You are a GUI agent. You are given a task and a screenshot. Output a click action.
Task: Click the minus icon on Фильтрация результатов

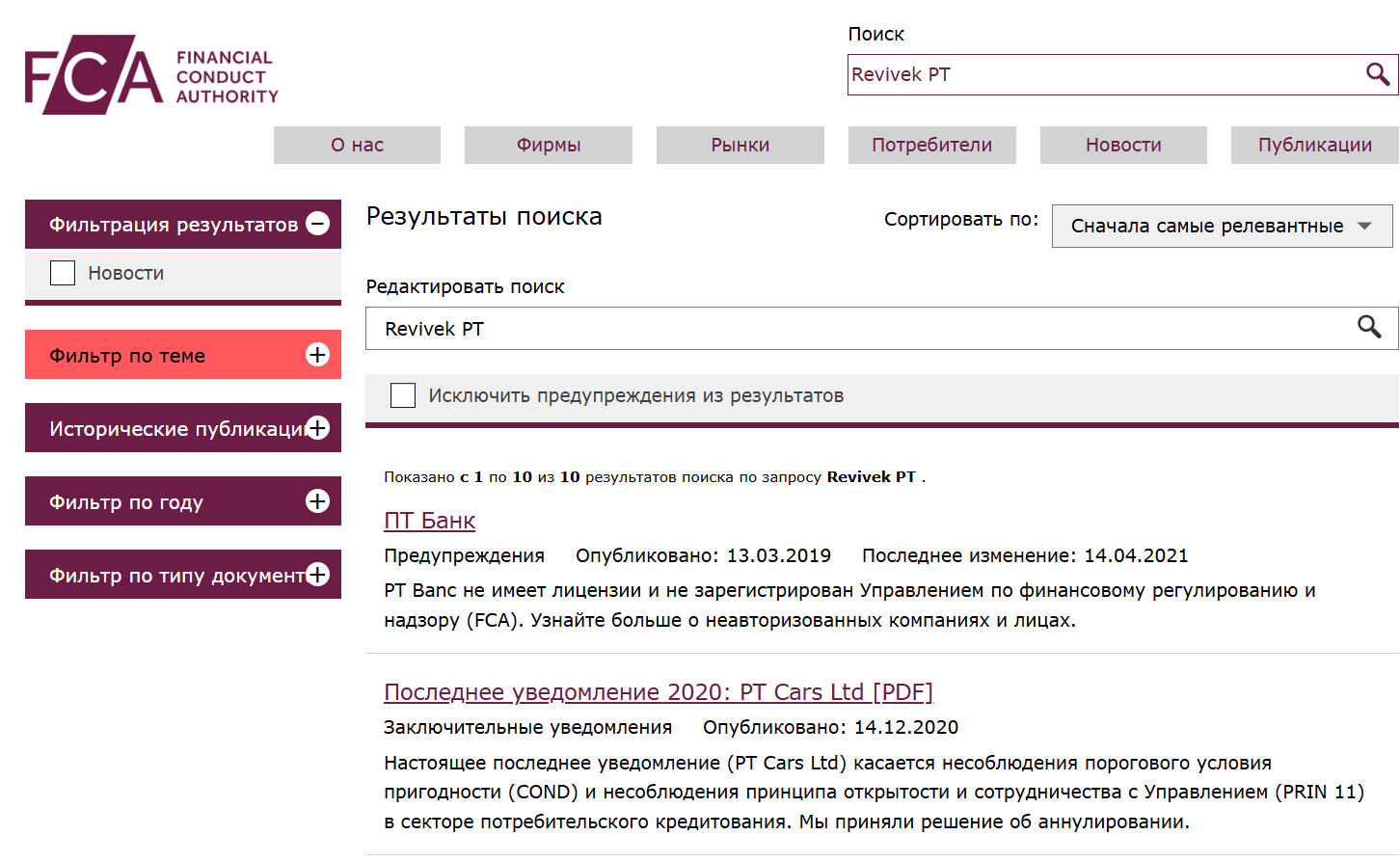pyautogui.click(x=318, y=224)
